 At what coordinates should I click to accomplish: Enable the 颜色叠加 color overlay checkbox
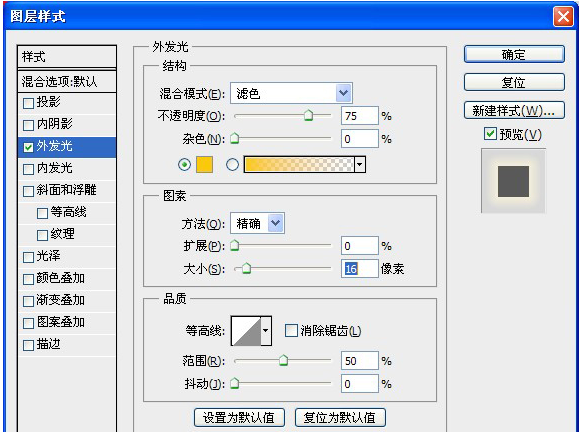pyautogui.click(x=28, y=279)
